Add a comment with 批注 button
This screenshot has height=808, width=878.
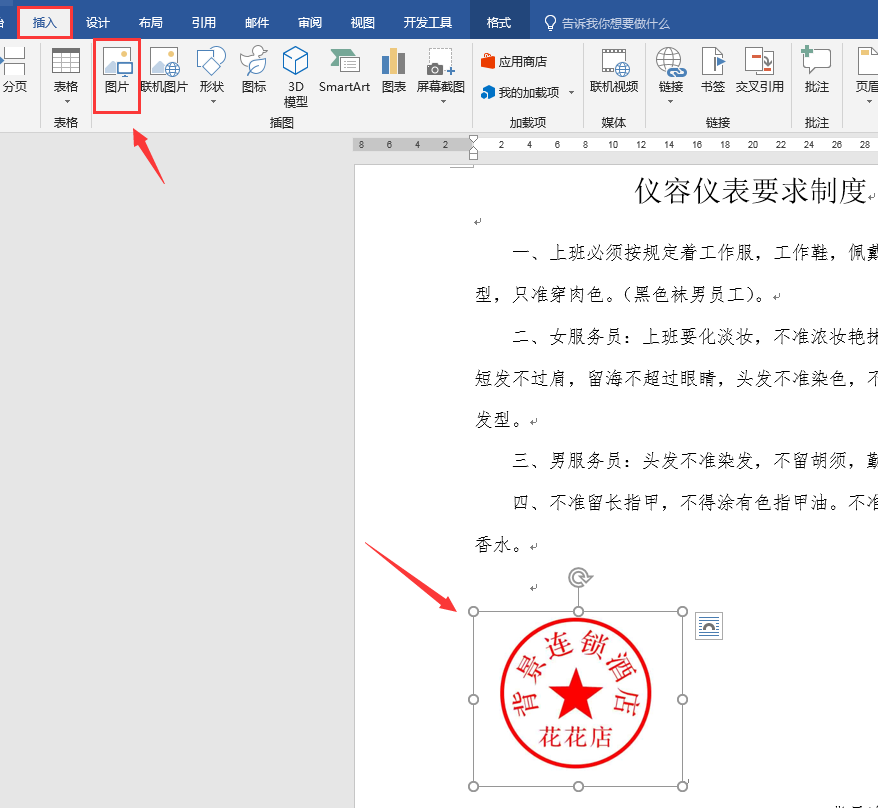(x=816, y=71)
